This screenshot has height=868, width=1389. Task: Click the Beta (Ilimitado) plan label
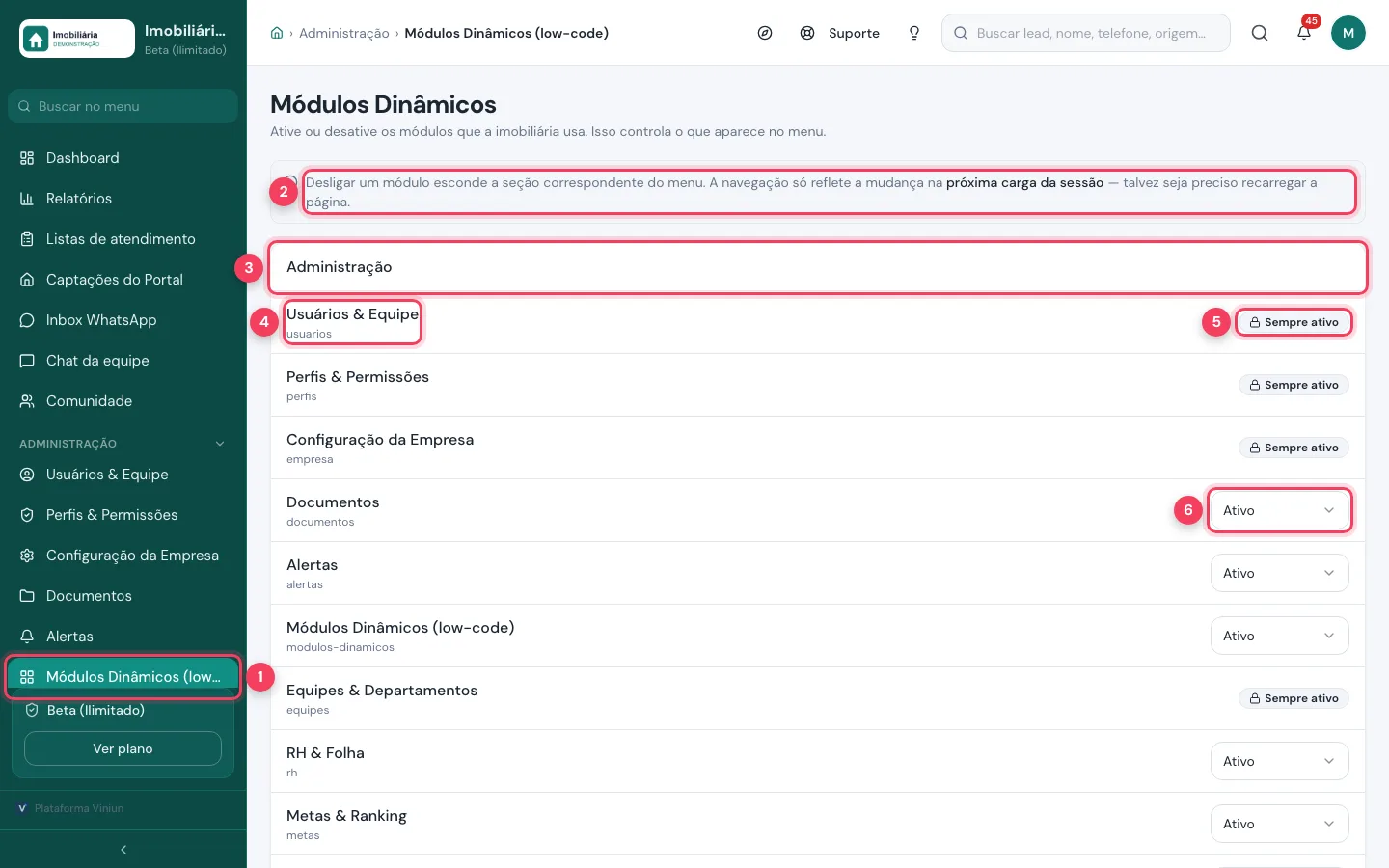point(95,710)
